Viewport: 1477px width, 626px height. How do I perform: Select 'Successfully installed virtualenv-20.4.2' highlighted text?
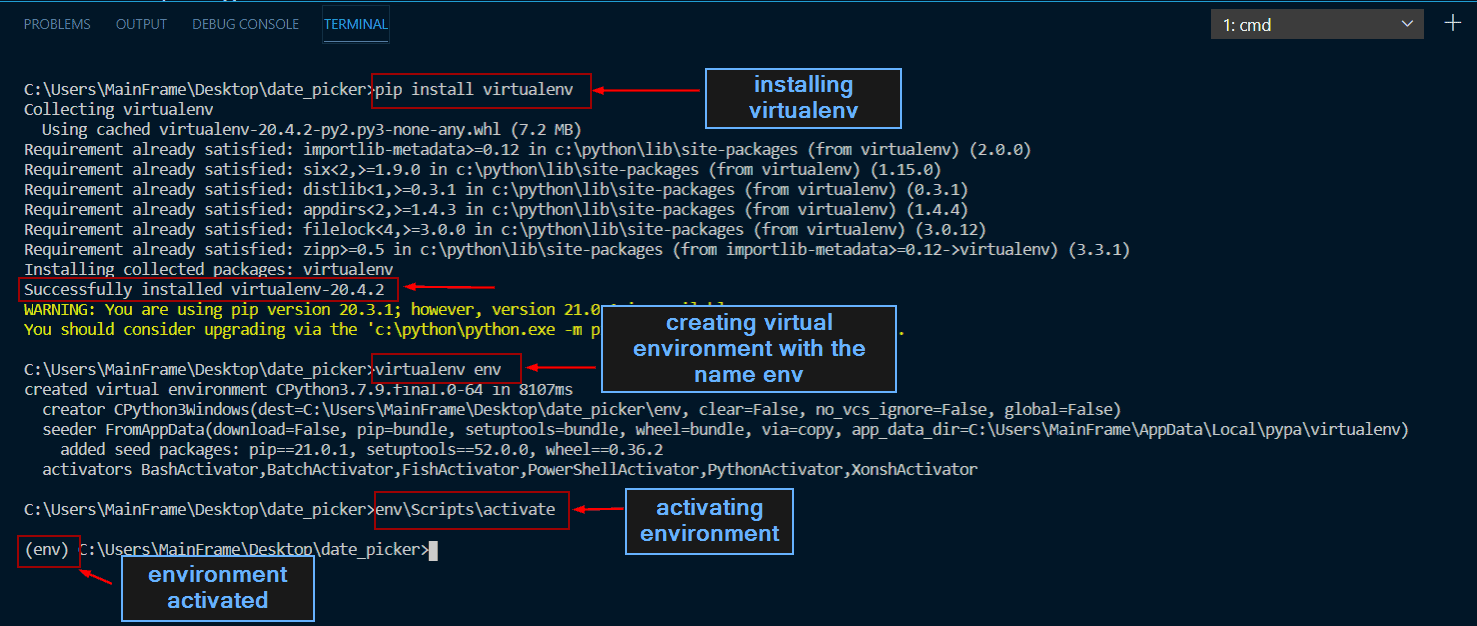click(x=207, y=289)
